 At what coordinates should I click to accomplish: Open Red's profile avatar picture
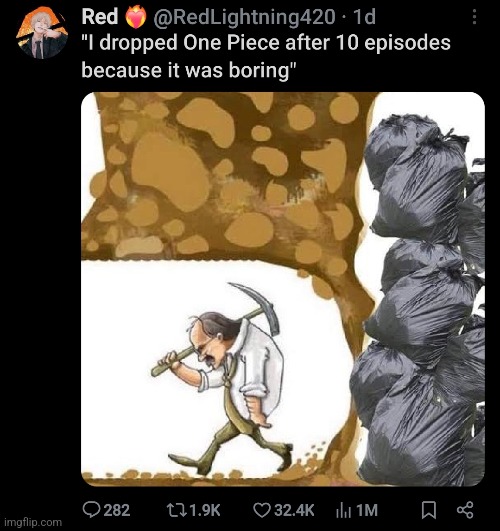pyautogui.click(x=42, y=33)
